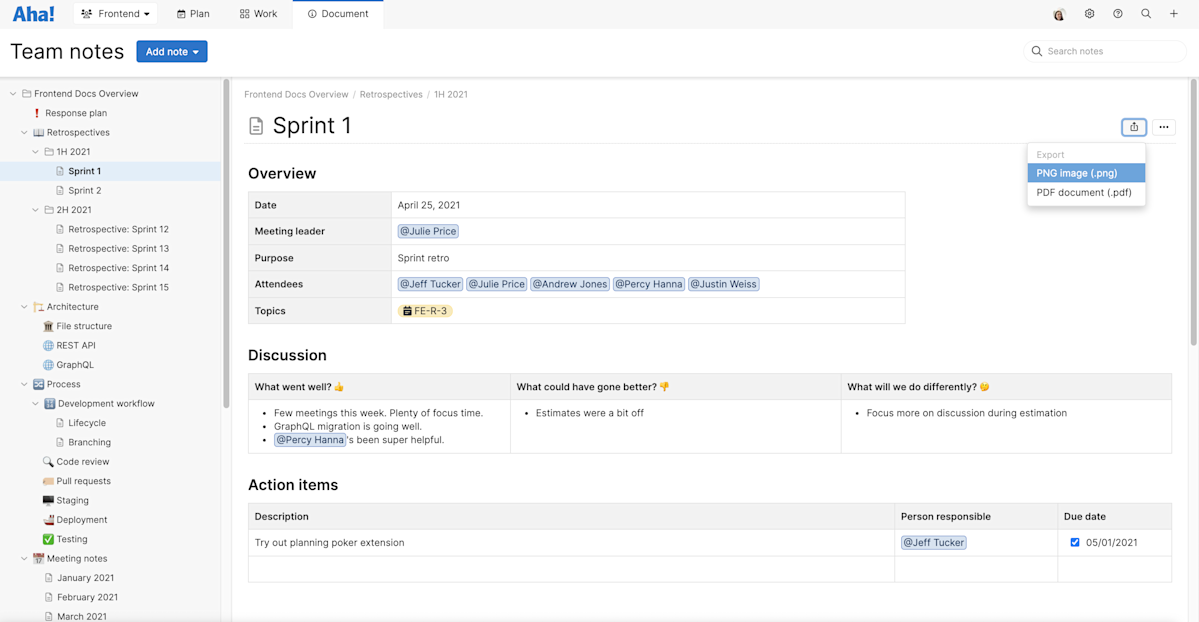Viewport: 1199px width, 622px height.
Task: Uncheck the checkbox beside due date 05/01/2021
Action: (1075, 542)
